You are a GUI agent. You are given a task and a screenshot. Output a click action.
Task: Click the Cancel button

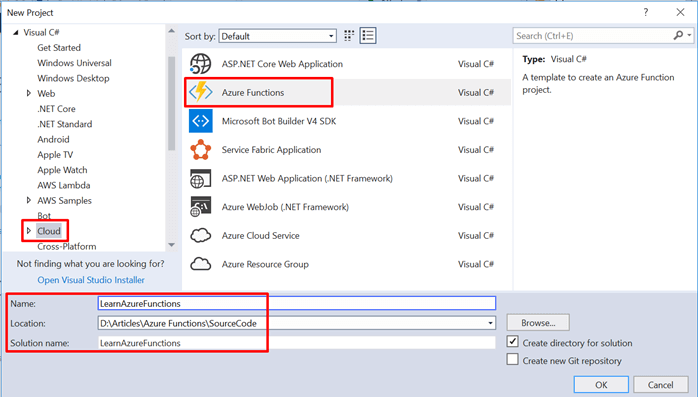coord(661,385)
